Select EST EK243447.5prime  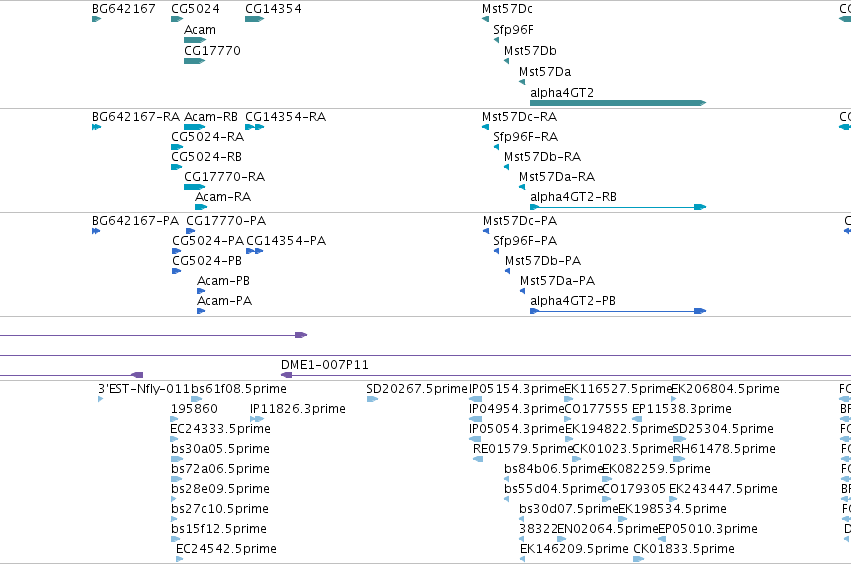coord(723,489)
